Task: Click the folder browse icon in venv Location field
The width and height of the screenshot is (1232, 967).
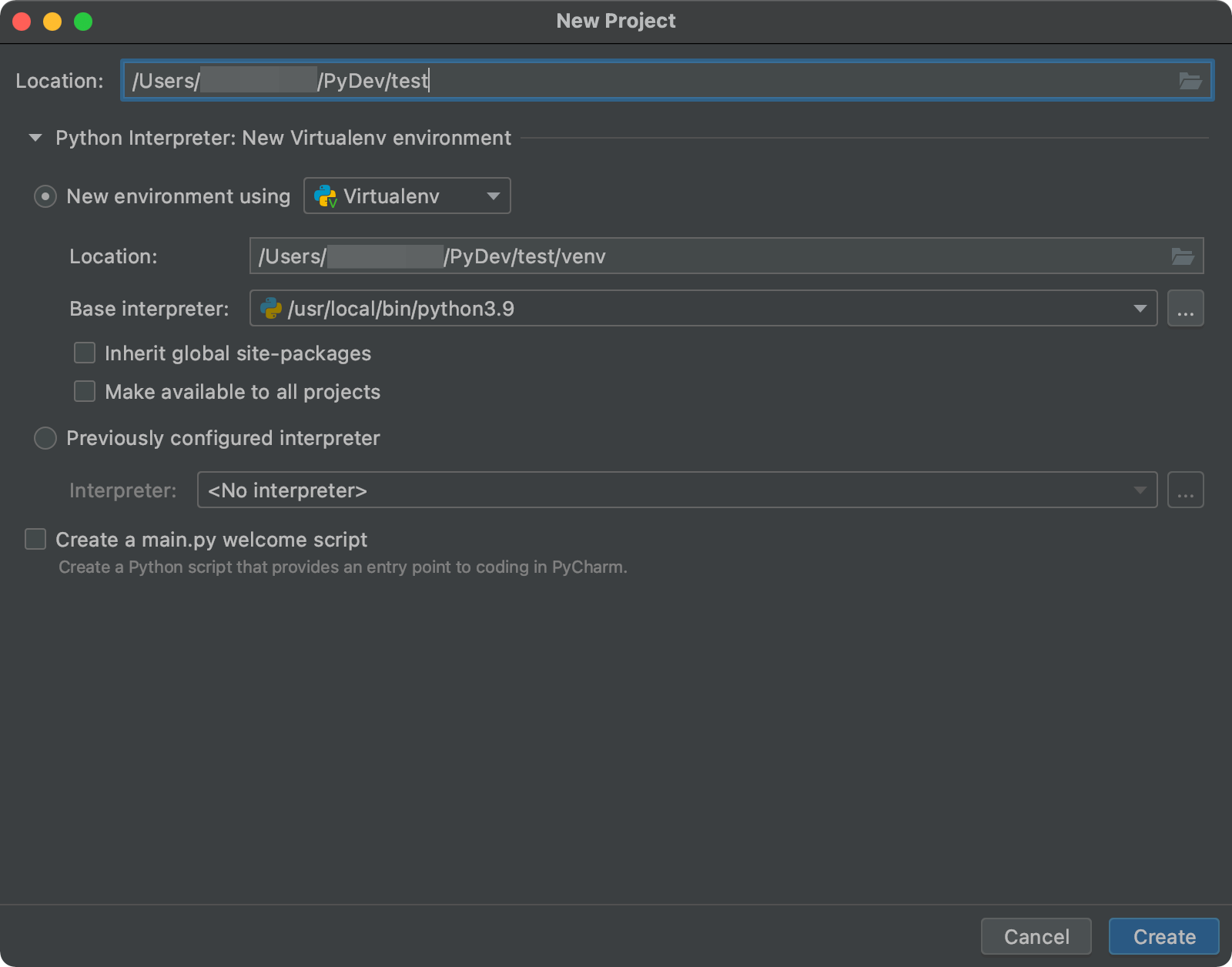Action: 1183,256
